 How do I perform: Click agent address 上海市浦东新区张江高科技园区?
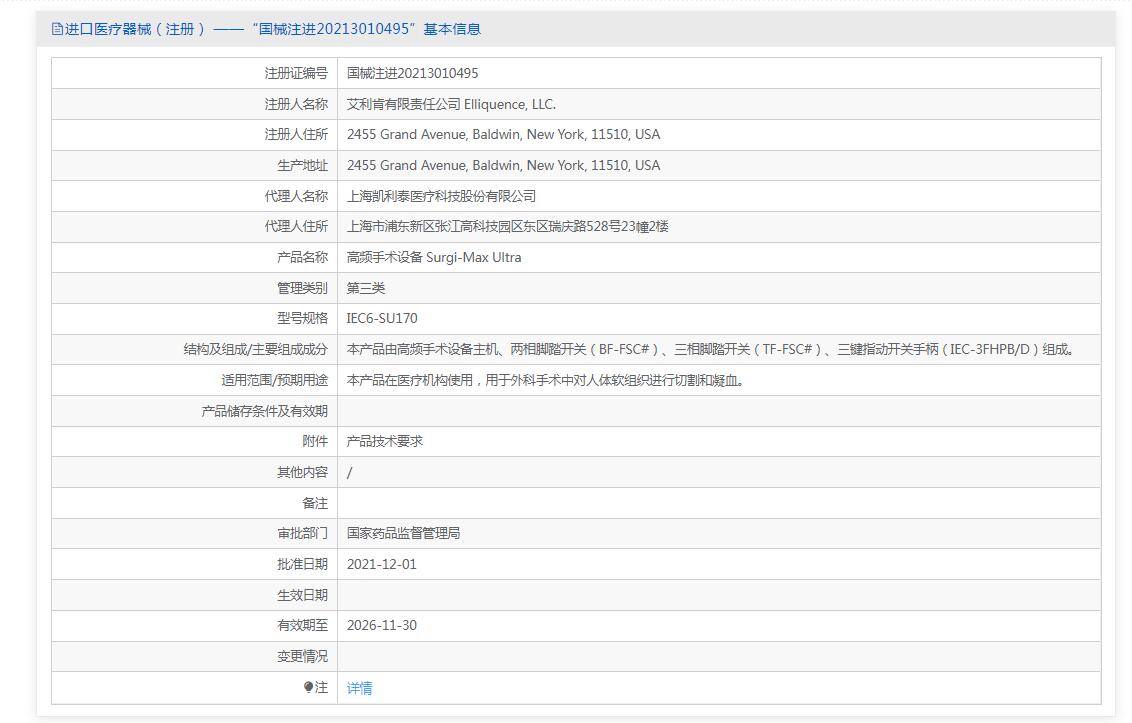508,226
